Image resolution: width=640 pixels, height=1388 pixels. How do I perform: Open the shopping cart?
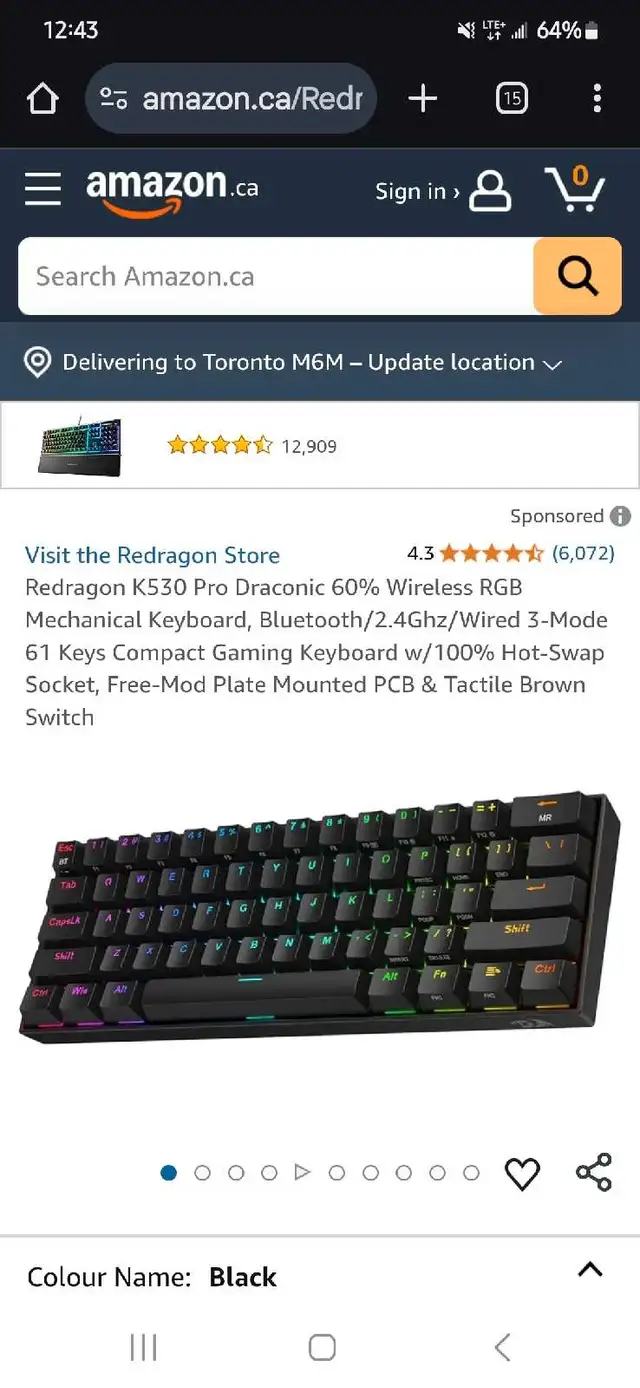[575, 187]
